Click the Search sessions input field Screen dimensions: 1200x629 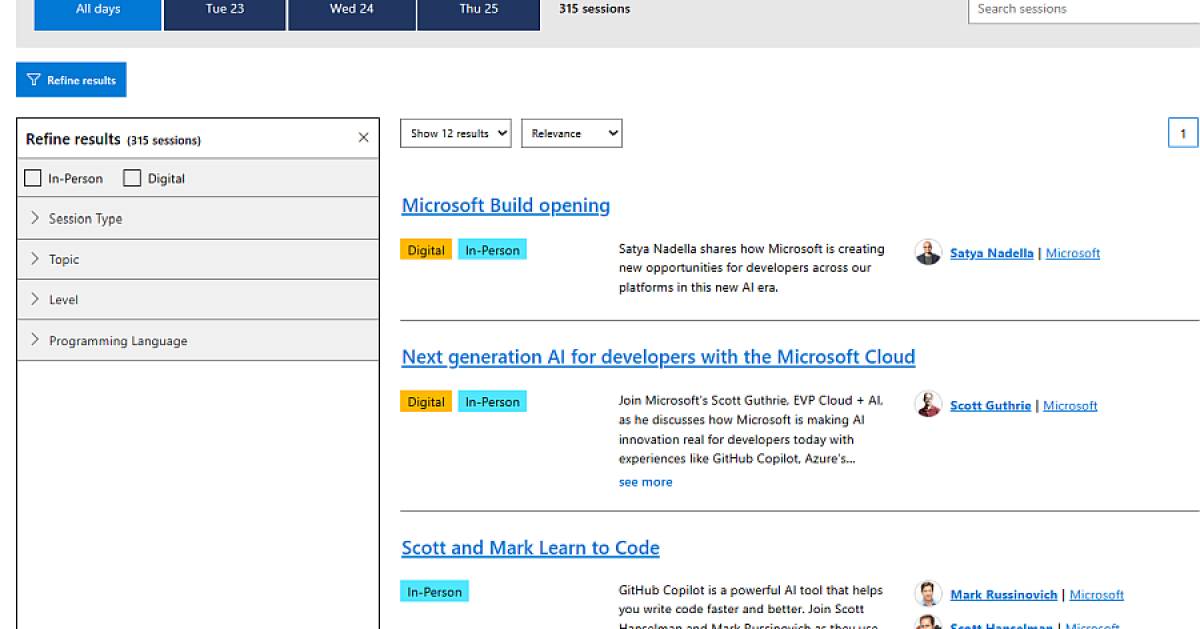(1080, 9)
